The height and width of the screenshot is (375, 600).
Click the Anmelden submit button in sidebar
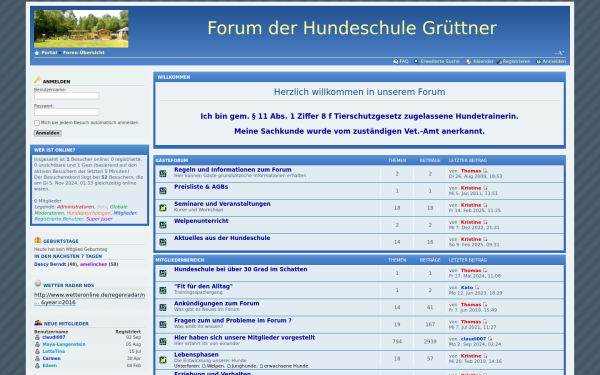point(48,133)
